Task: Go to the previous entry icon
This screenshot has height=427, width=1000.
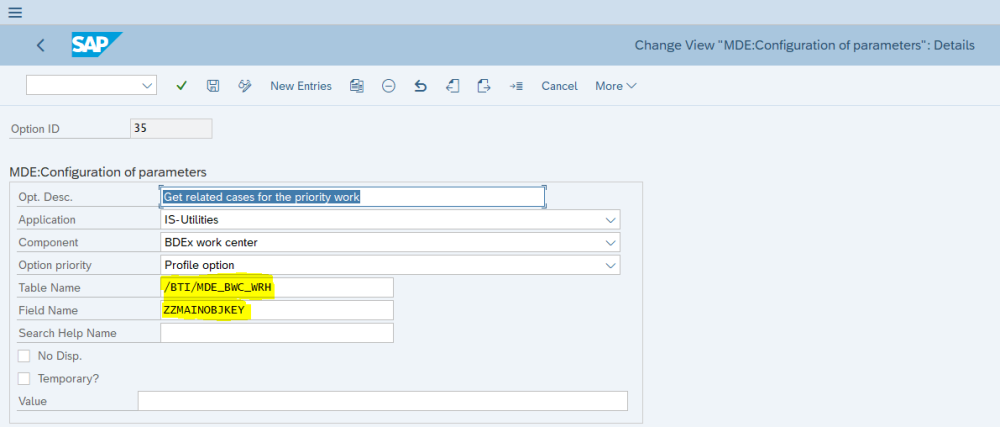Action: click(452, 86)
